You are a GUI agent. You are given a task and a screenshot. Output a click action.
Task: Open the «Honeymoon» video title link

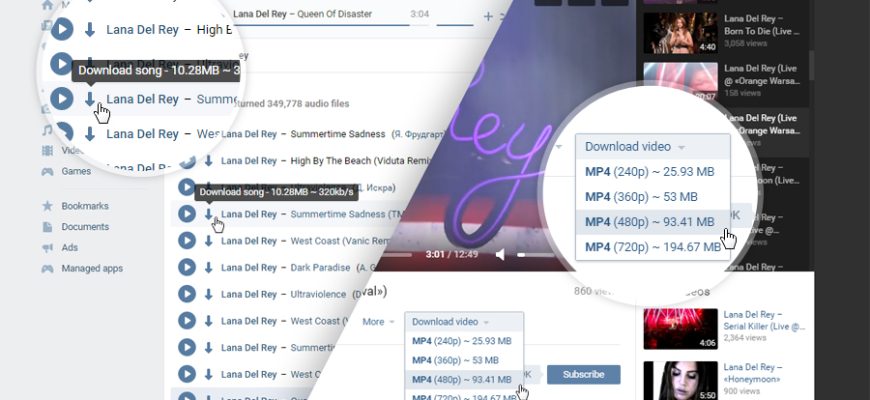pyautogui.click(x=753, y=373)
